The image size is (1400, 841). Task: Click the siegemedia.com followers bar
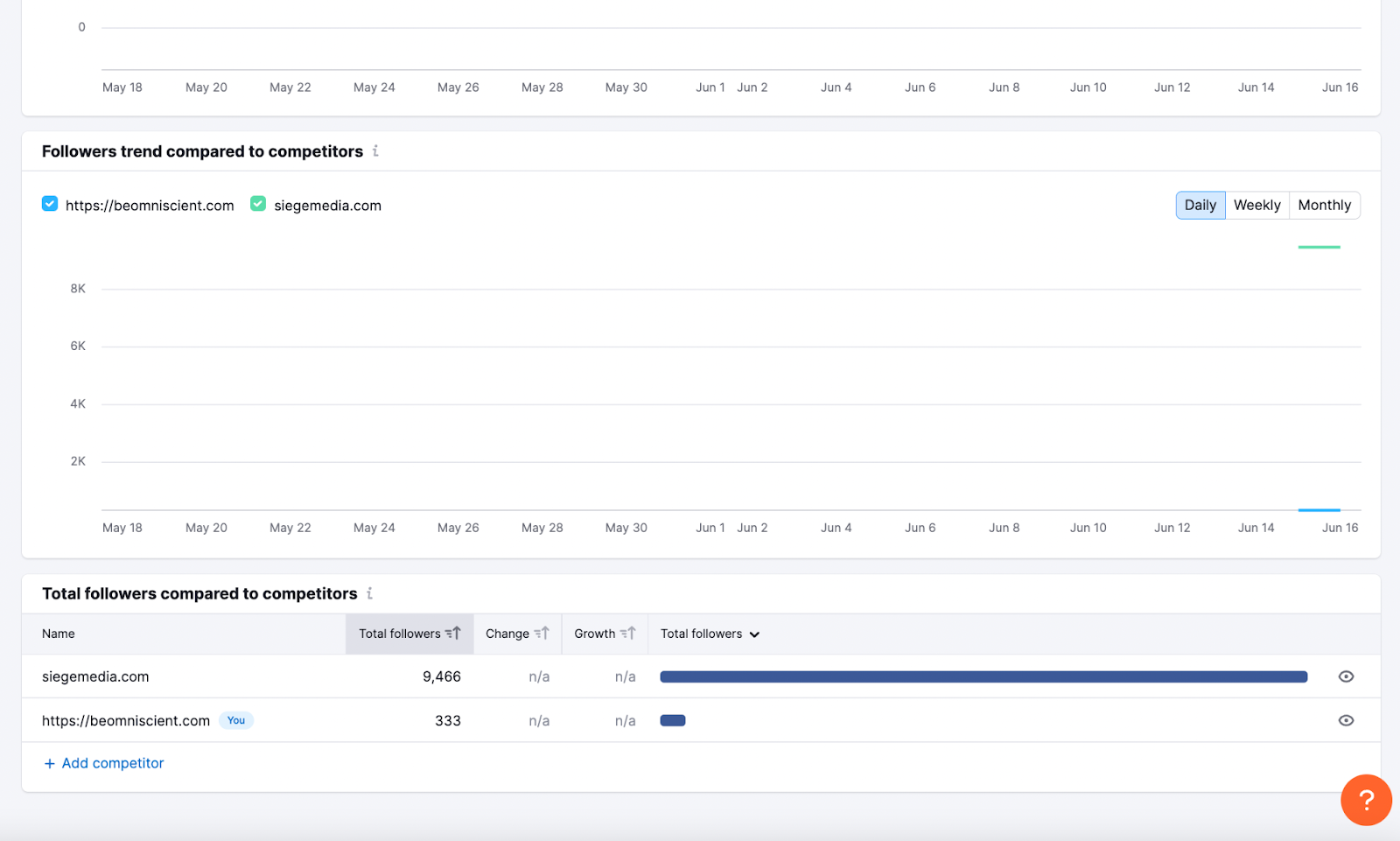(x=983, y=676)
